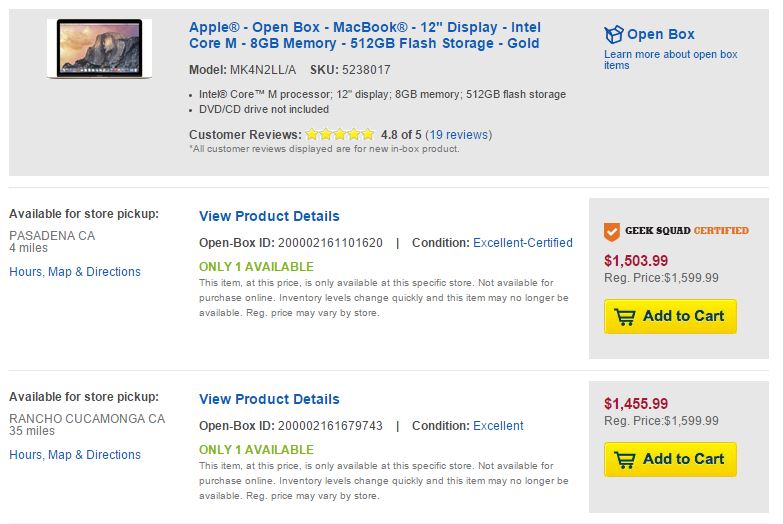Click the Geek Squad Certified badge icon
Screen dimensions: 783x524
[x=612, y=231]
